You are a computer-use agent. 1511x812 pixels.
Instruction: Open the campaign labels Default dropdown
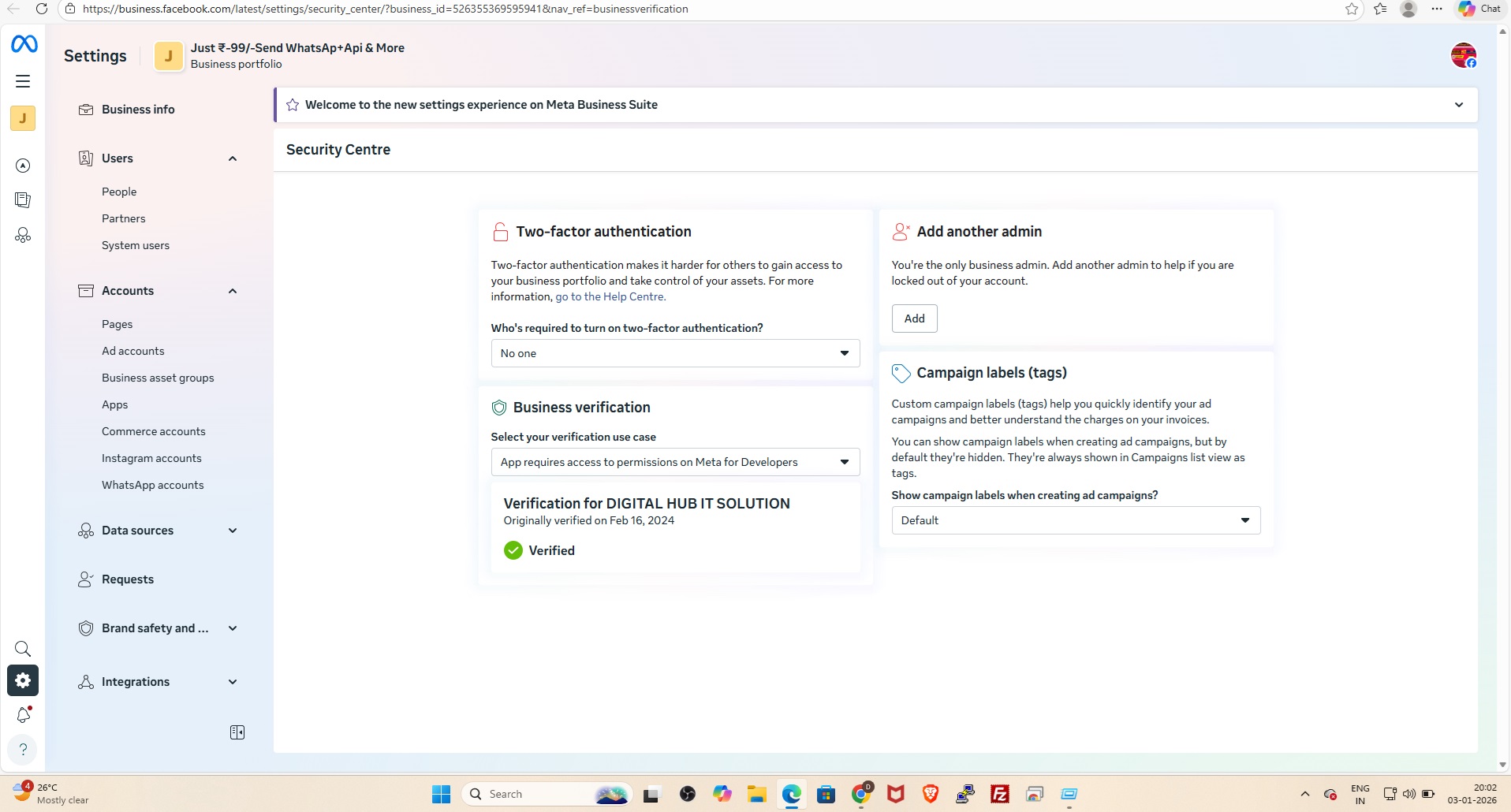[x=1076, y=520]
